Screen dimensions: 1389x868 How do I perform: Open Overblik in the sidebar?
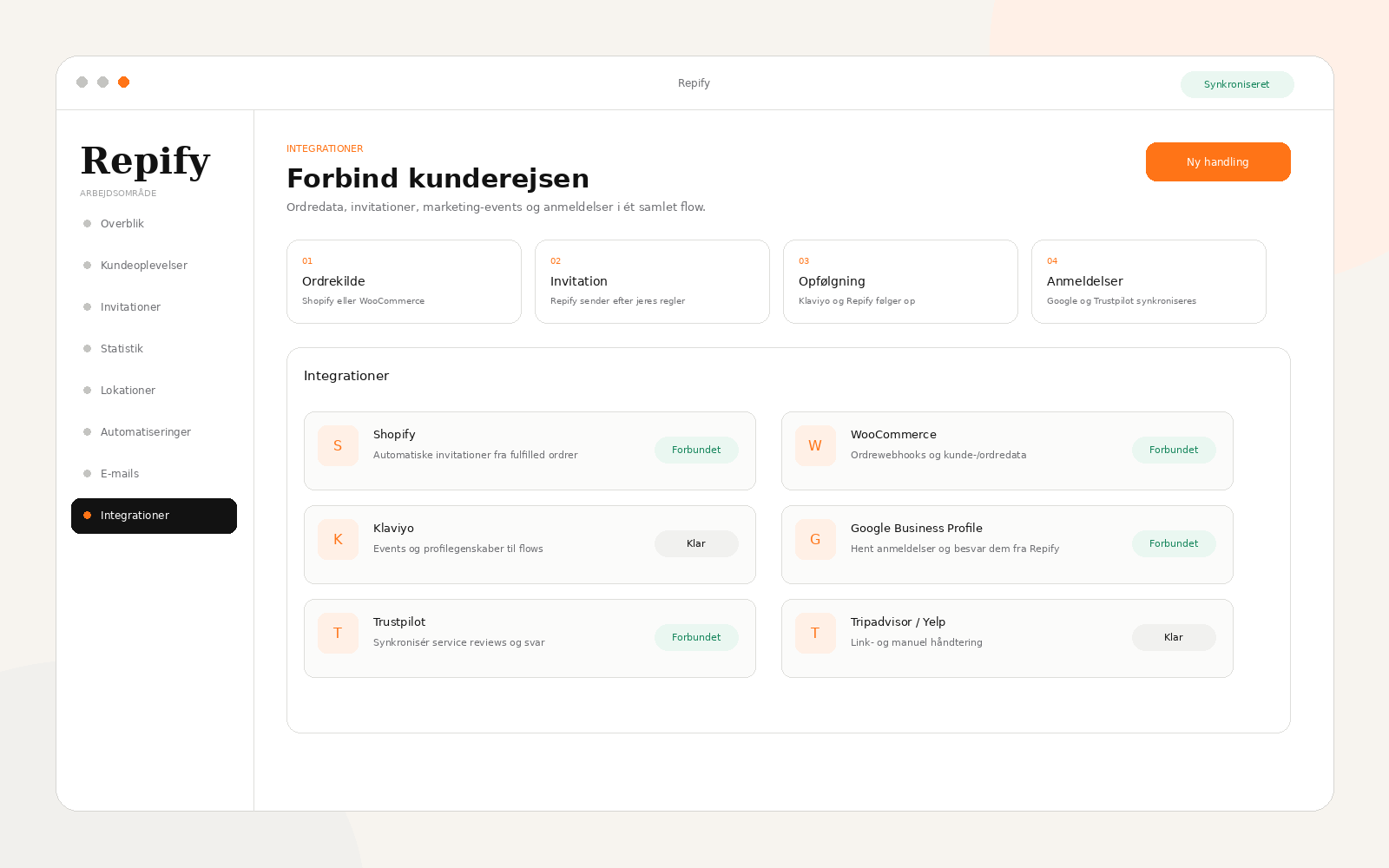[x=154, y=224]
